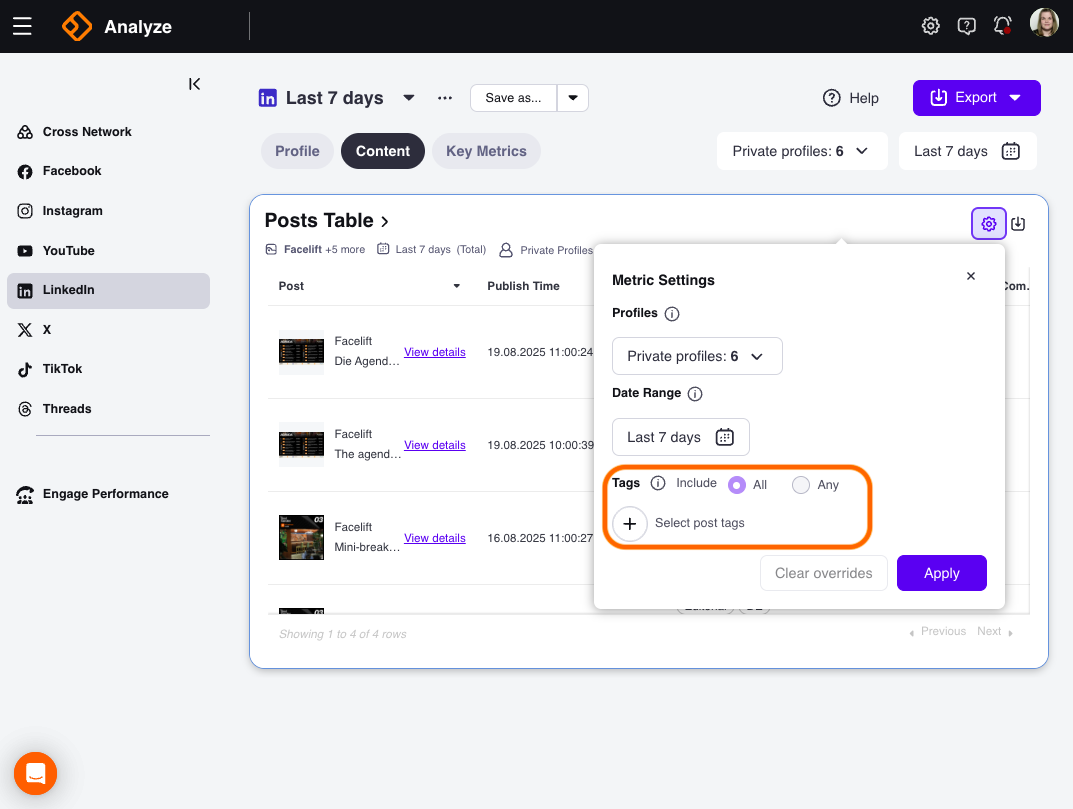
Task: Switch to the Profile tab
Action: coord(297,151)
